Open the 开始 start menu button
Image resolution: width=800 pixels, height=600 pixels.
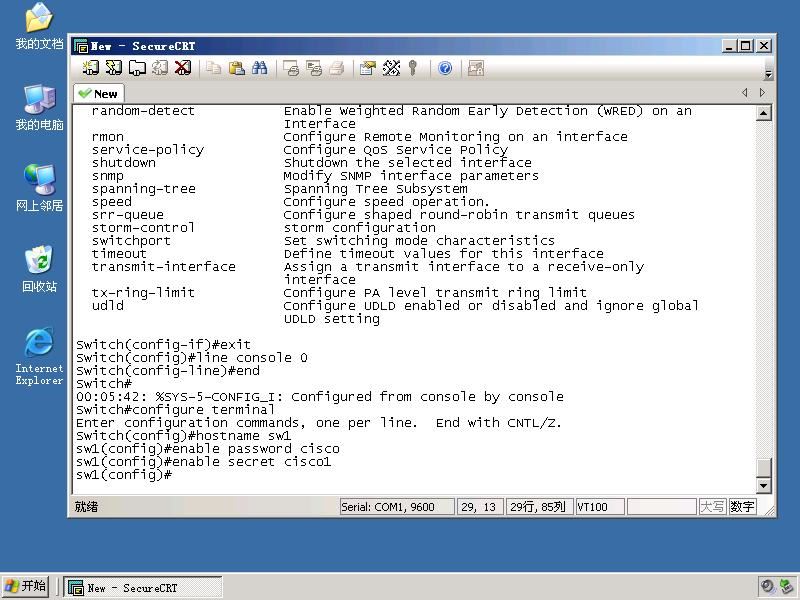[25, 586]
